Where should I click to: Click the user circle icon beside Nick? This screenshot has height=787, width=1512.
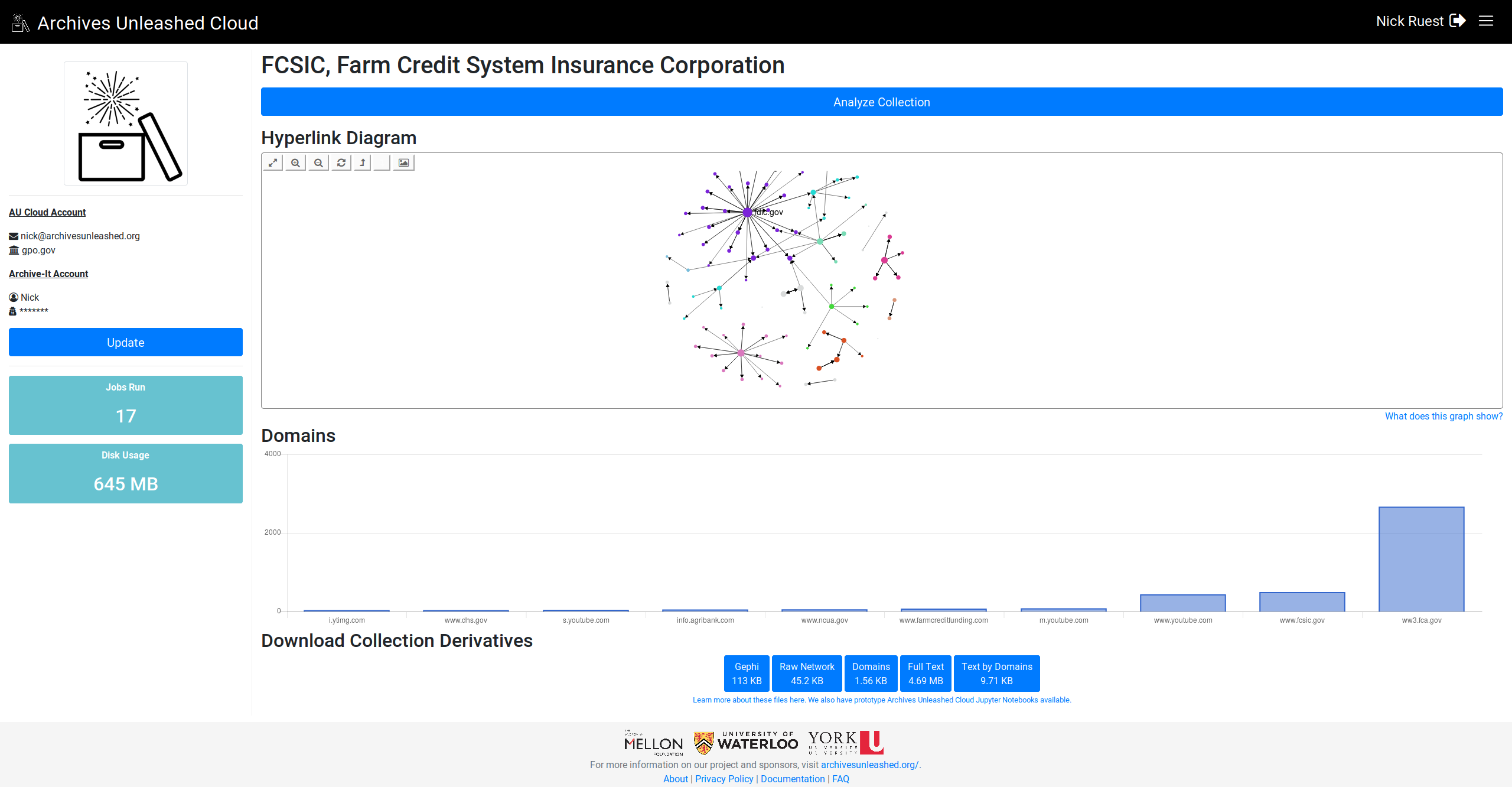[x=14, y=297]
